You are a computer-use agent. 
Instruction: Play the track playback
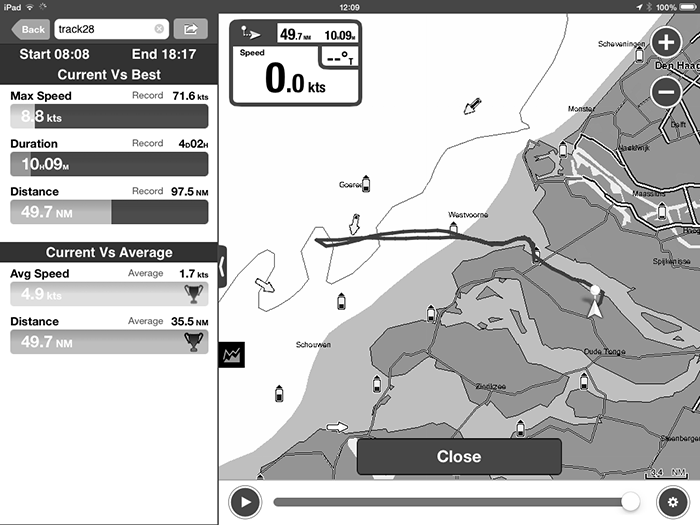[x=244, y=501]
